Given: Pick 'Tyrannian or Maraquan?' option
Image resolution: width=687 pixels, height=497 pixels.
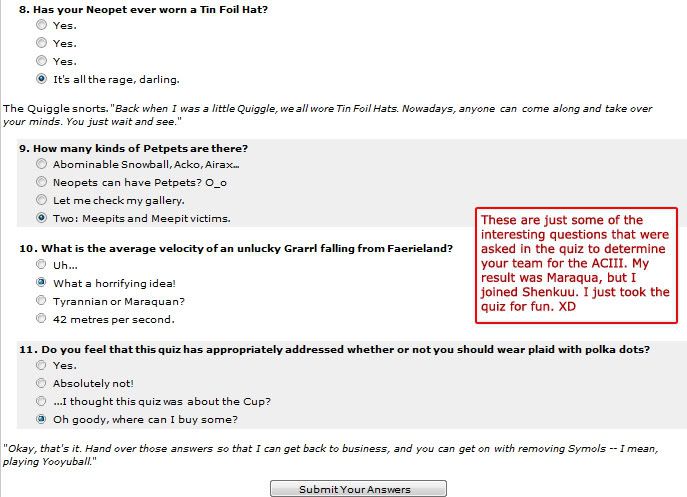Looking at the screenshot, I should 41,300.
